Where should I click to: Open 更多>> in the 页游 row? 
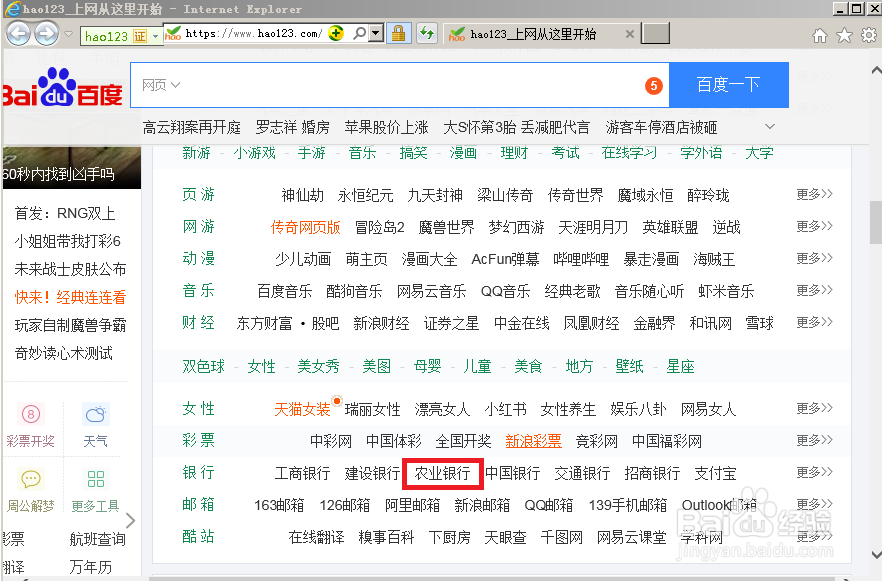[x=814, y=194]
